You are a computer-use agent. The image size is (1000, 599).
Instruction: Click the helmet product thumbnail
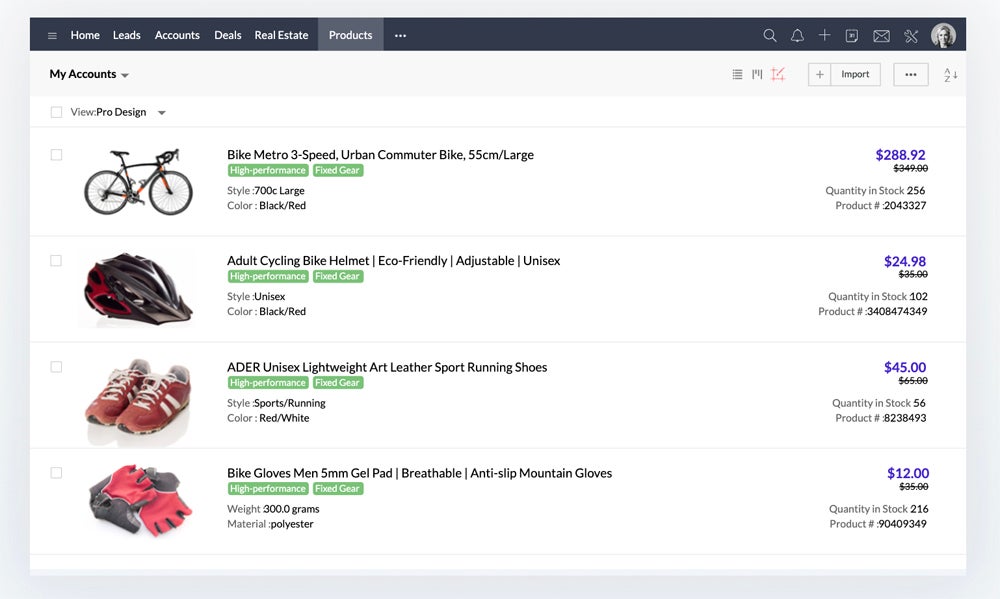tap(138, 288)
